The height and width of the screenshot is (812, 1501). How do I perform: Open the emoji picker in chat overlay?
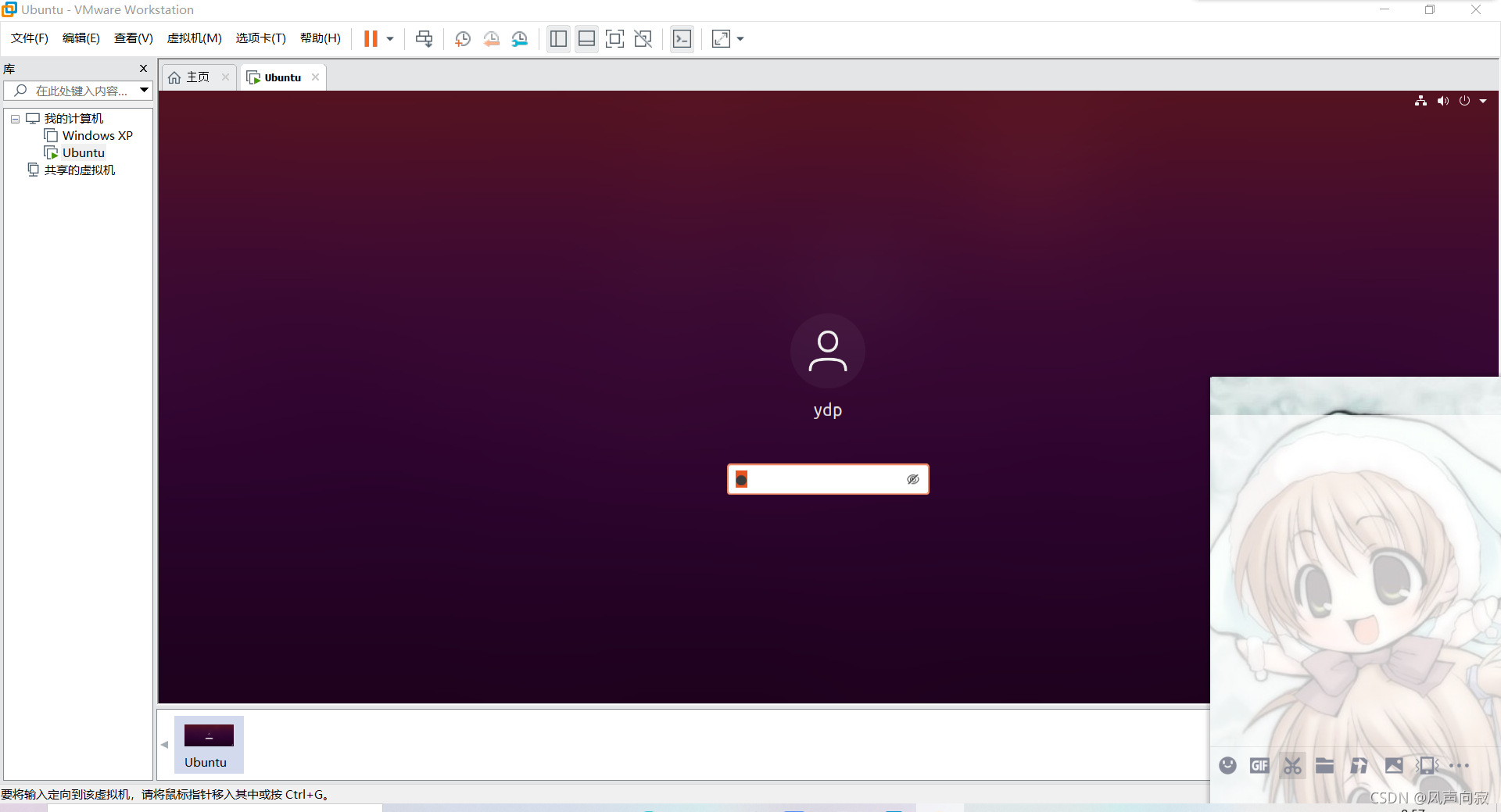click(x=1227, y=765)
